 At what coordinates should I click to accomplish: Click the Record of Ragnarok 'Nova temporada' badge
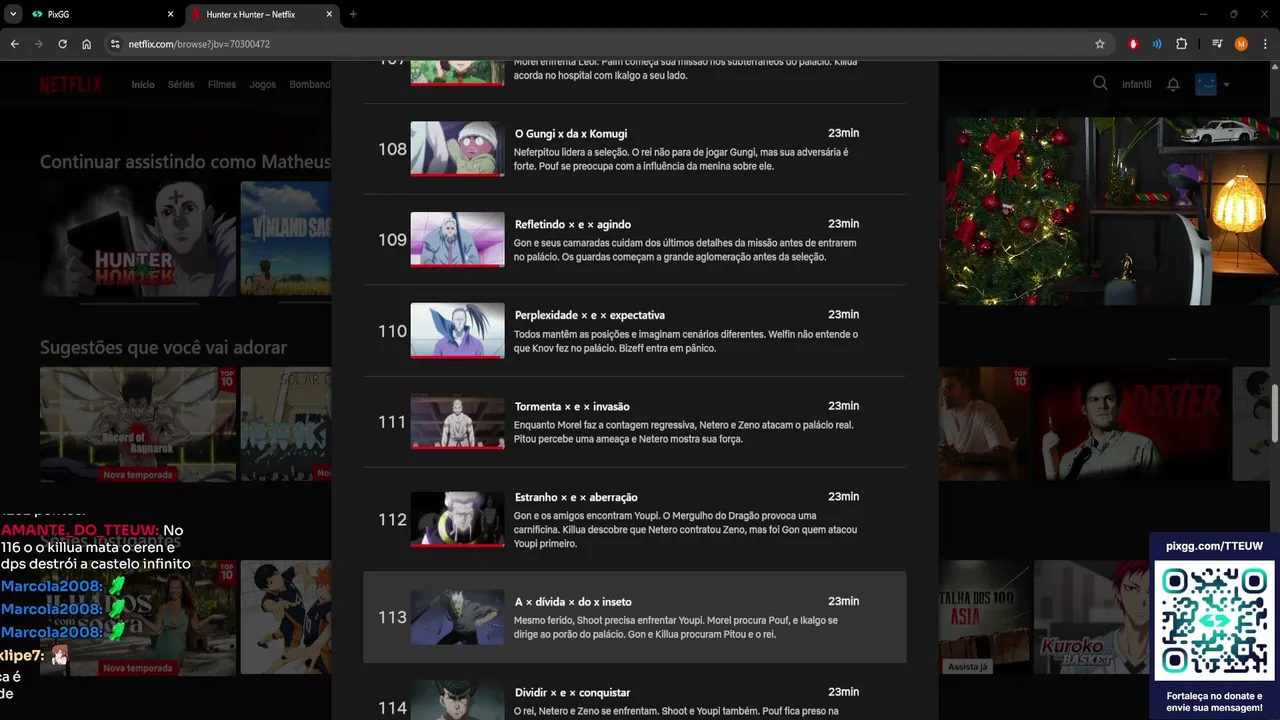click(x=138, y=475)
